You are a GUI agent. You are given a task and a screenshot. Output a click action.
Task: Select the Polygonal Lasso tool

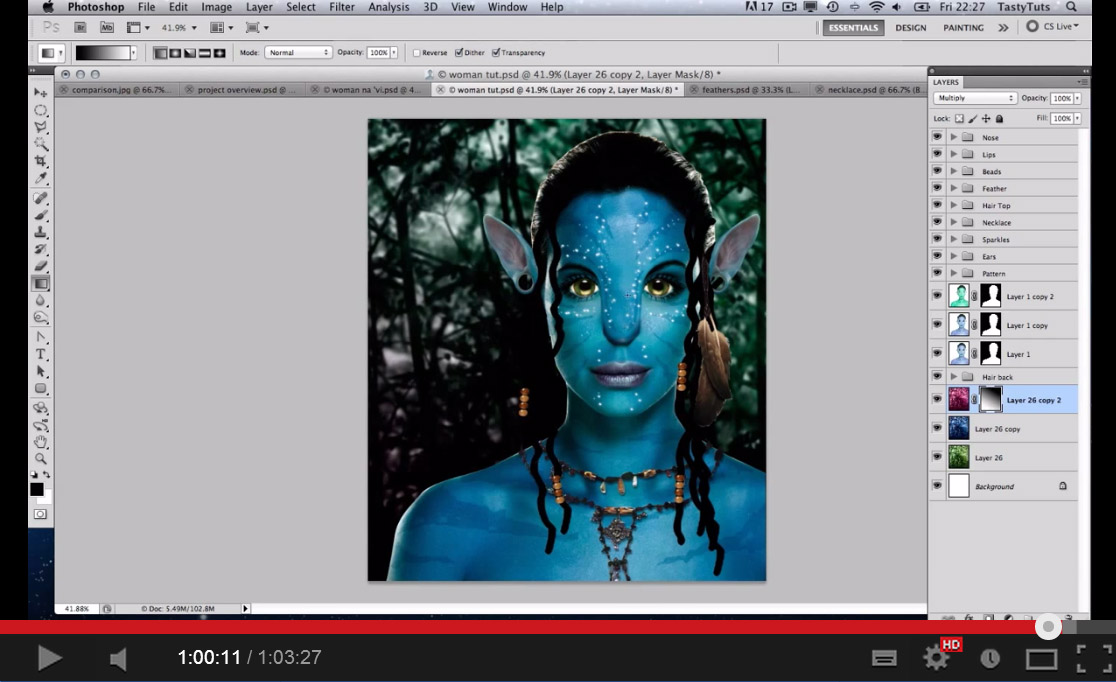41,127
